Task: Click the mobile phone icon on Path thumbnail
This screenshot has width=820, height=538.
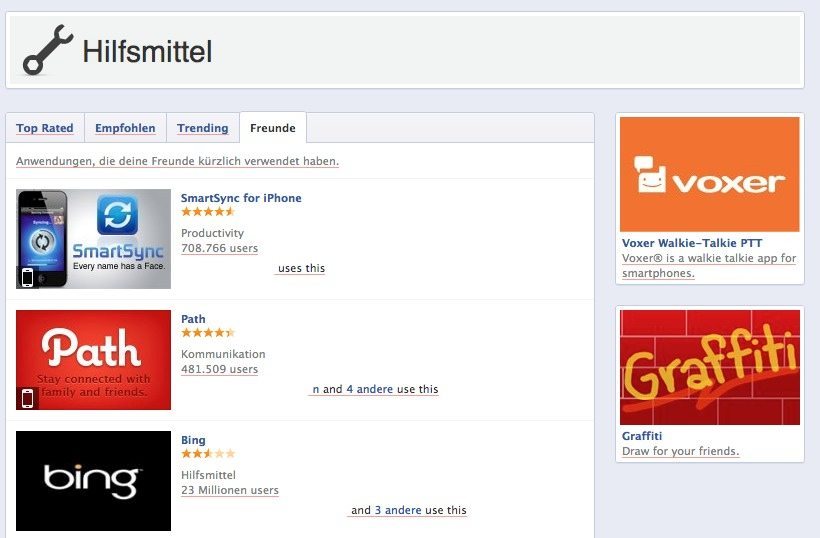Action: pyautogui.click(x=27, y=398)
